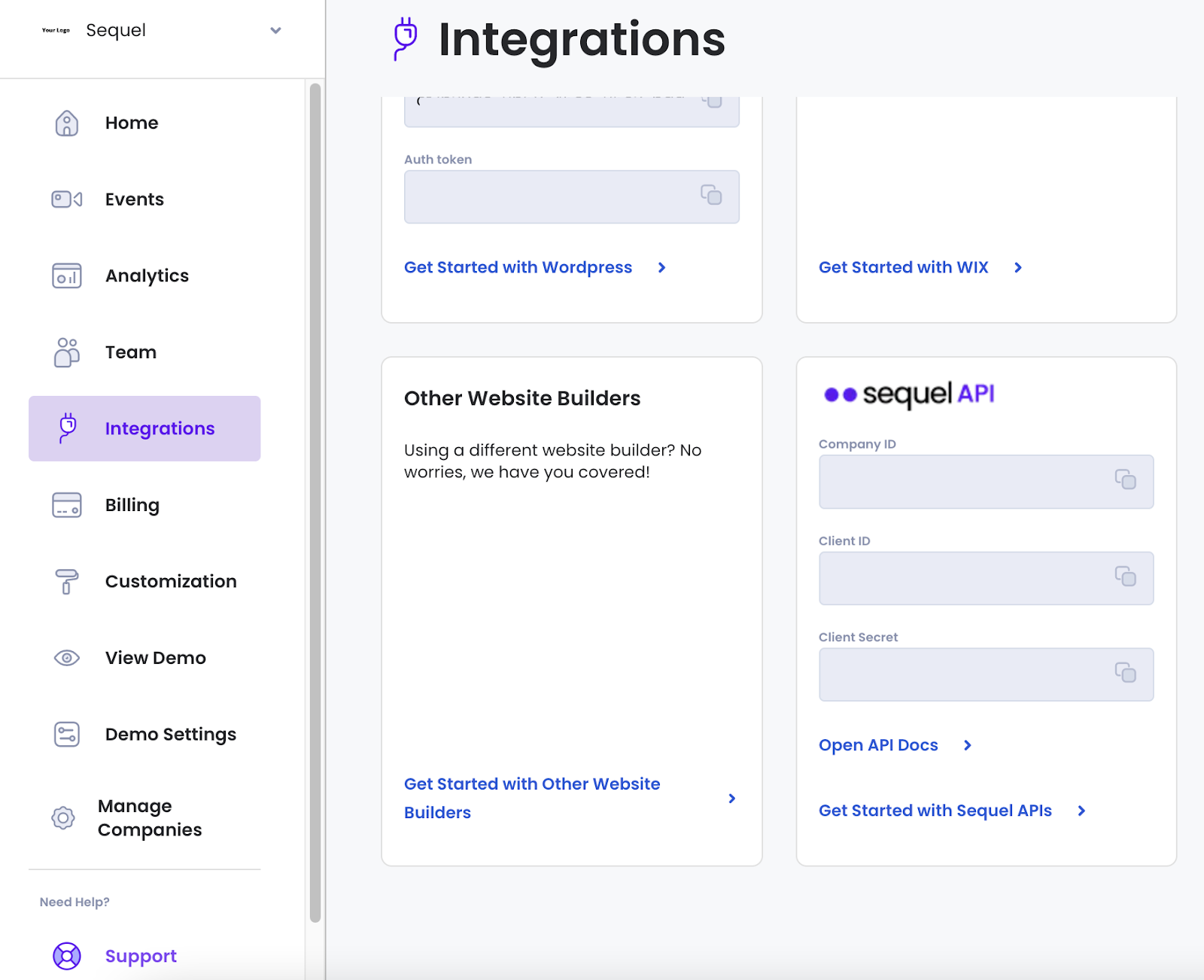Open the Customization page
1204x980 pixels.
click(x=171, y=581)
